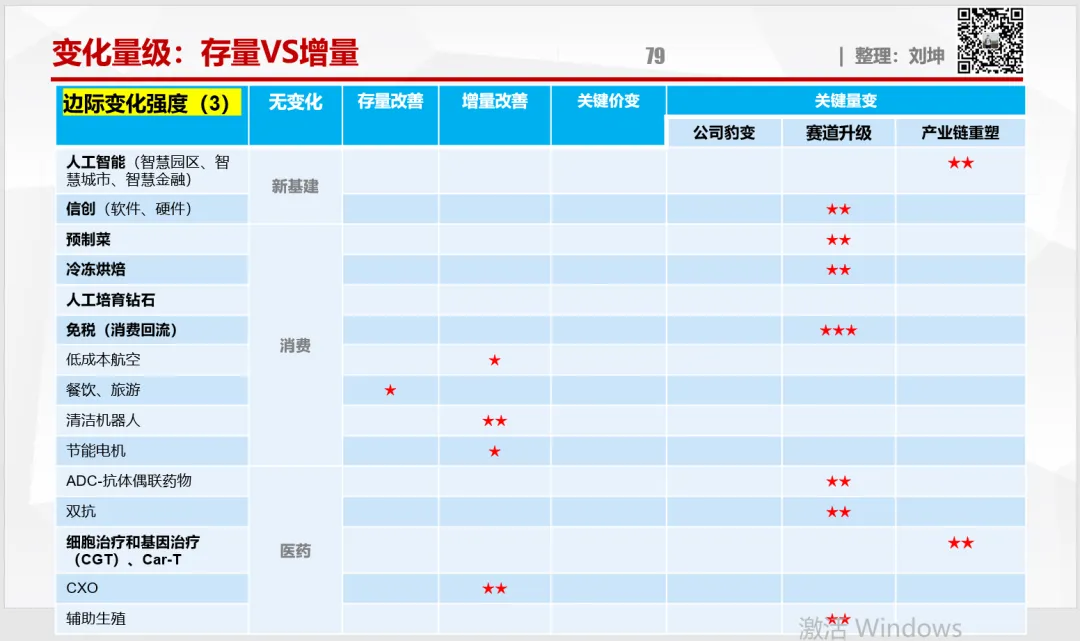Click the 增量改善 column header
The height and width of the screenshot is (641, 1080).
(x=495, y=101)
